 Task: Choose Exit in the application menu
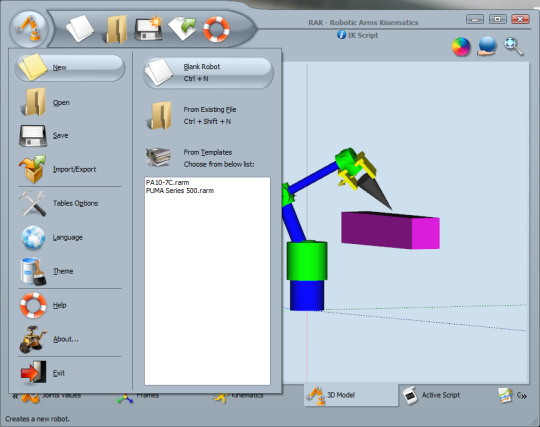pyautogui.click(x=70, y=373)
